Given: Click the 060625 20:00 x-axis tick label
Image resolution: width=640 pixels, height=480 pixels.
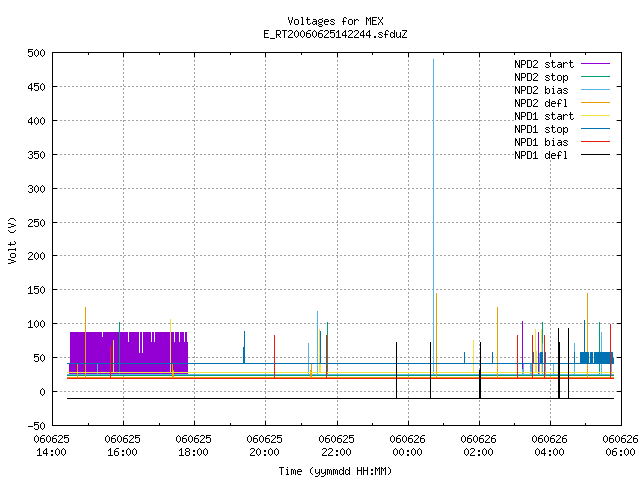Looking at the screenshot, I should pos(264,446).
